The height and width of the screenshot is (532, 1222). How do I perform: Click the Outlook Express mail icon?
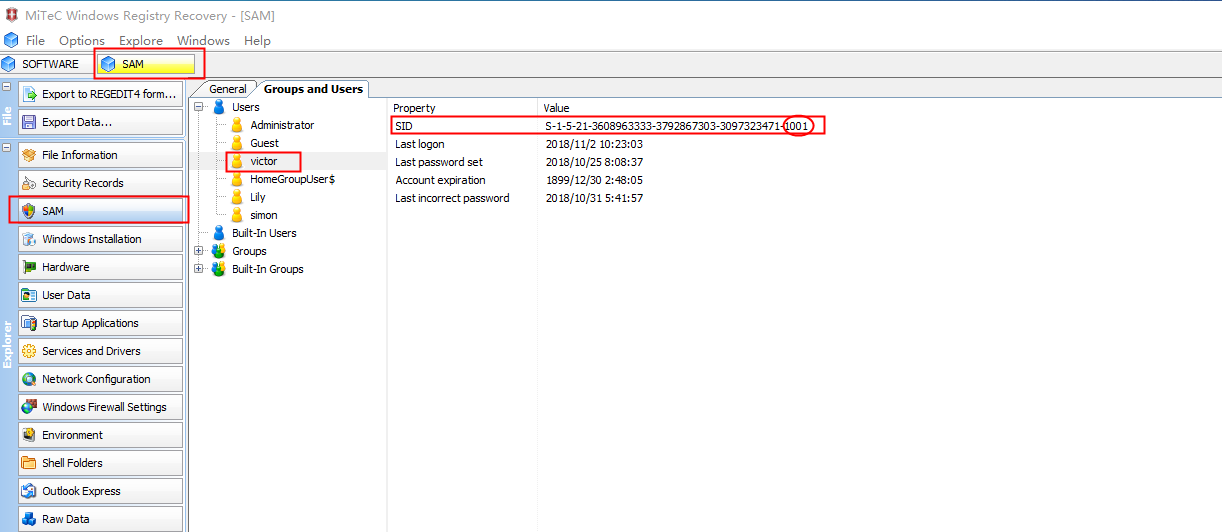click(29, 491)
